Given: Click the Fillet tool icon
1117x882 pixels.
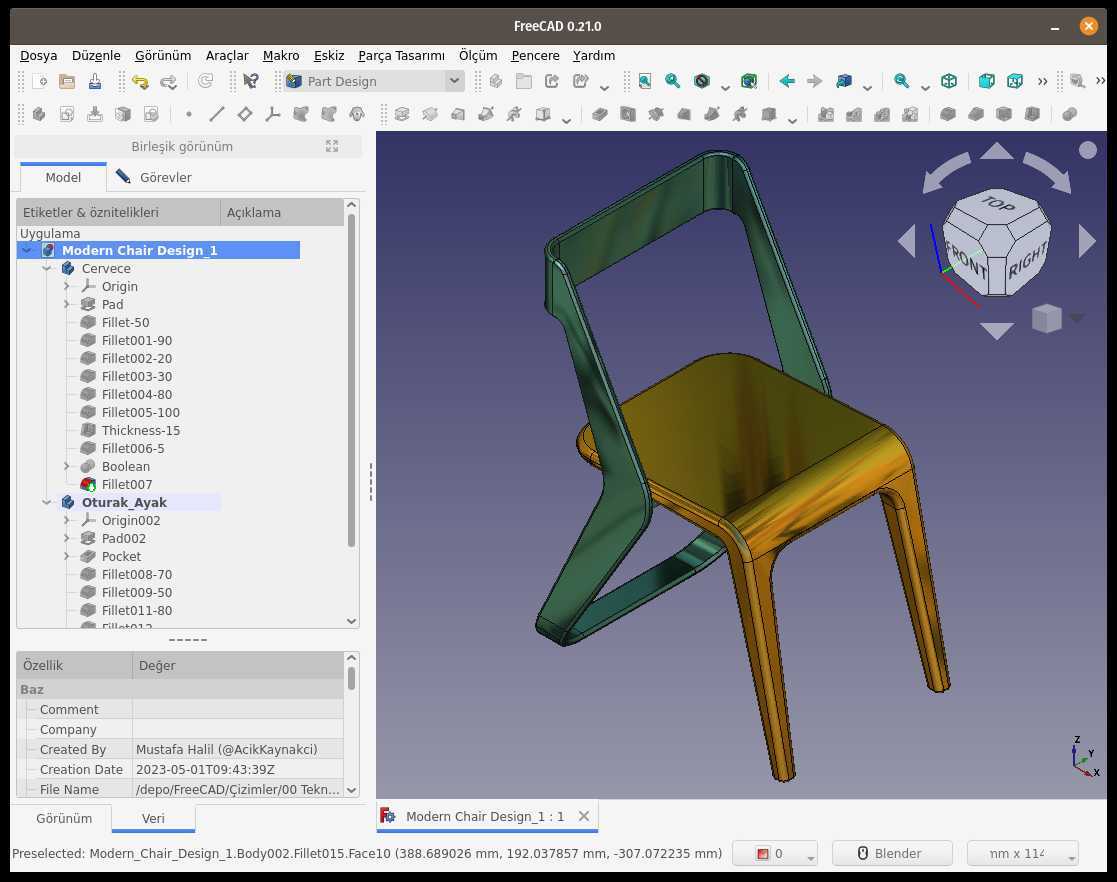Looking at the screenshot, I should tap(947, 114).
